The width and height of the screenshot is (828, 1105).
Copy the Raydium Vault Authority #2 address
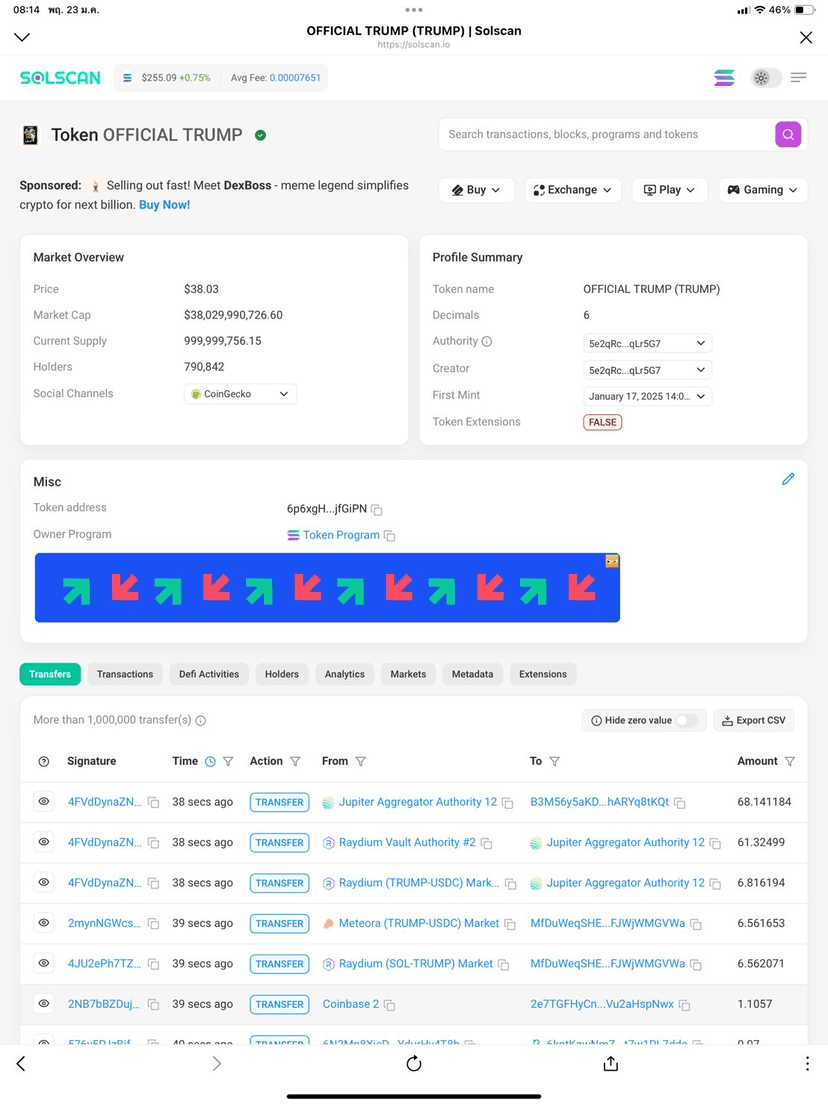(x=486, y=844)
